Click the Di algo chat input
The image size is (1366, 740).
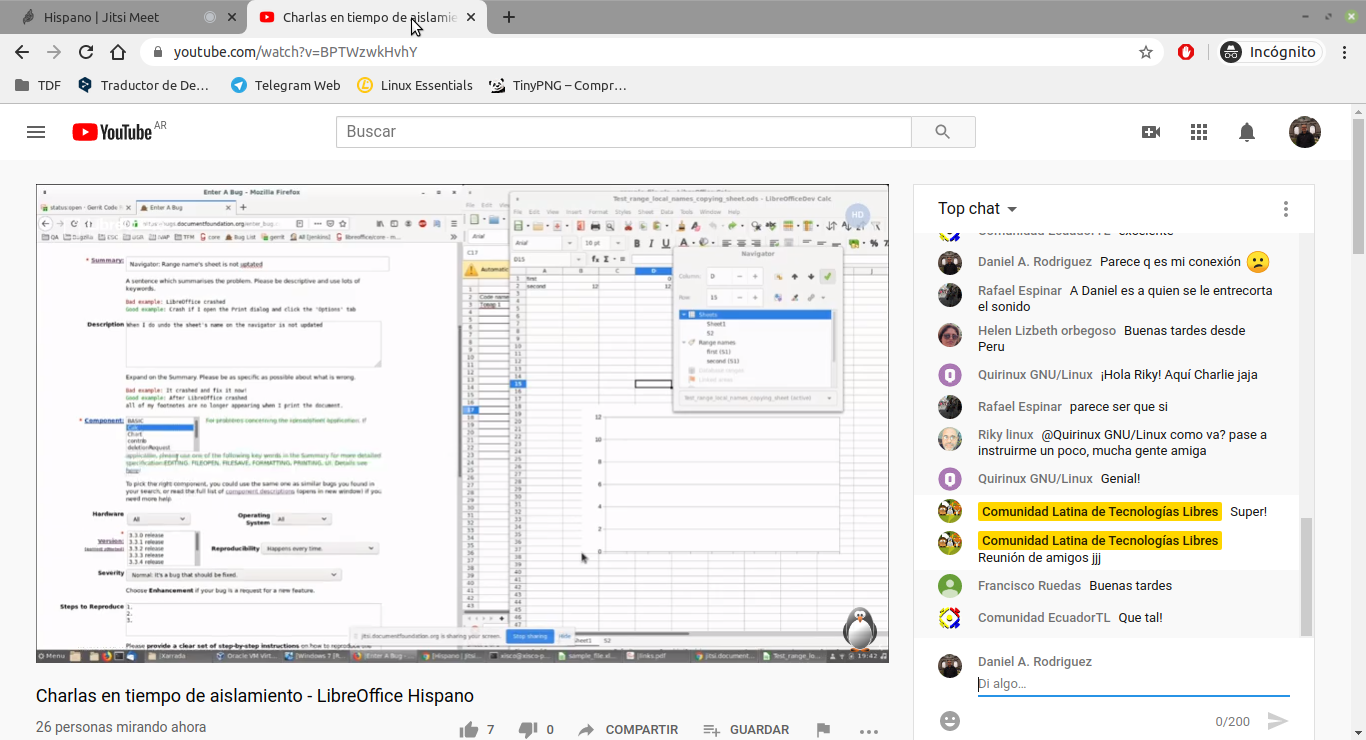[1133, 684]
